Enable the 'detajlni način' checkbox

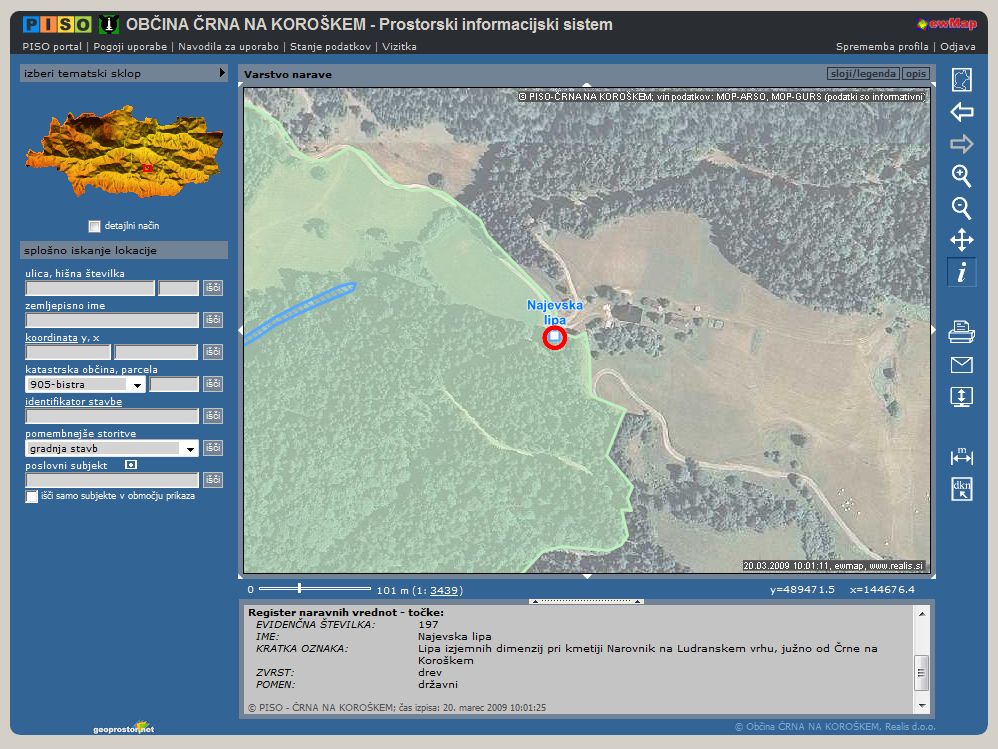(x=94, y=226)
